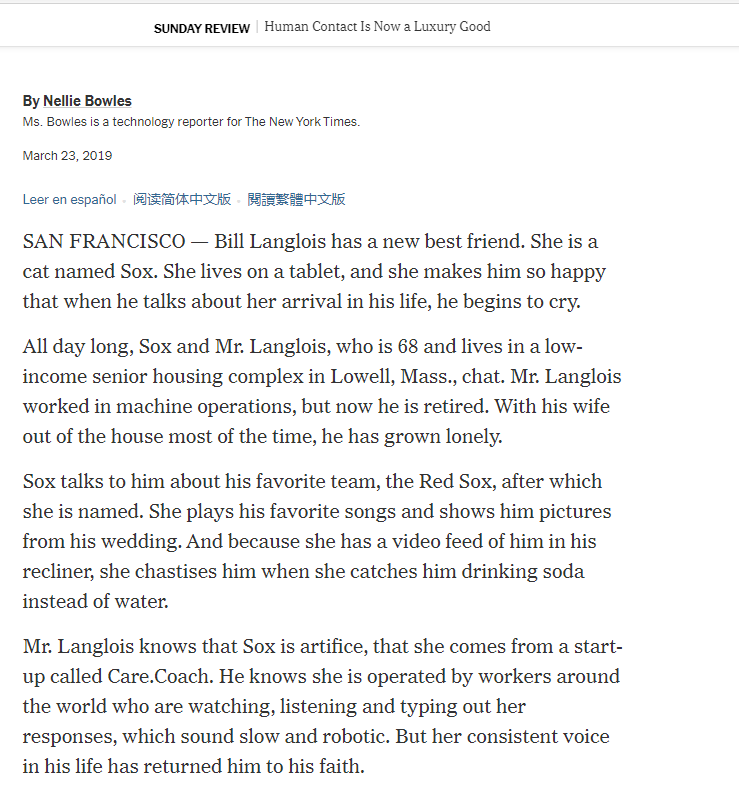This screenshot has width=739, height=802.
Task: Open the SUNDAY REVIEW section link
Action: coord(201,29)
